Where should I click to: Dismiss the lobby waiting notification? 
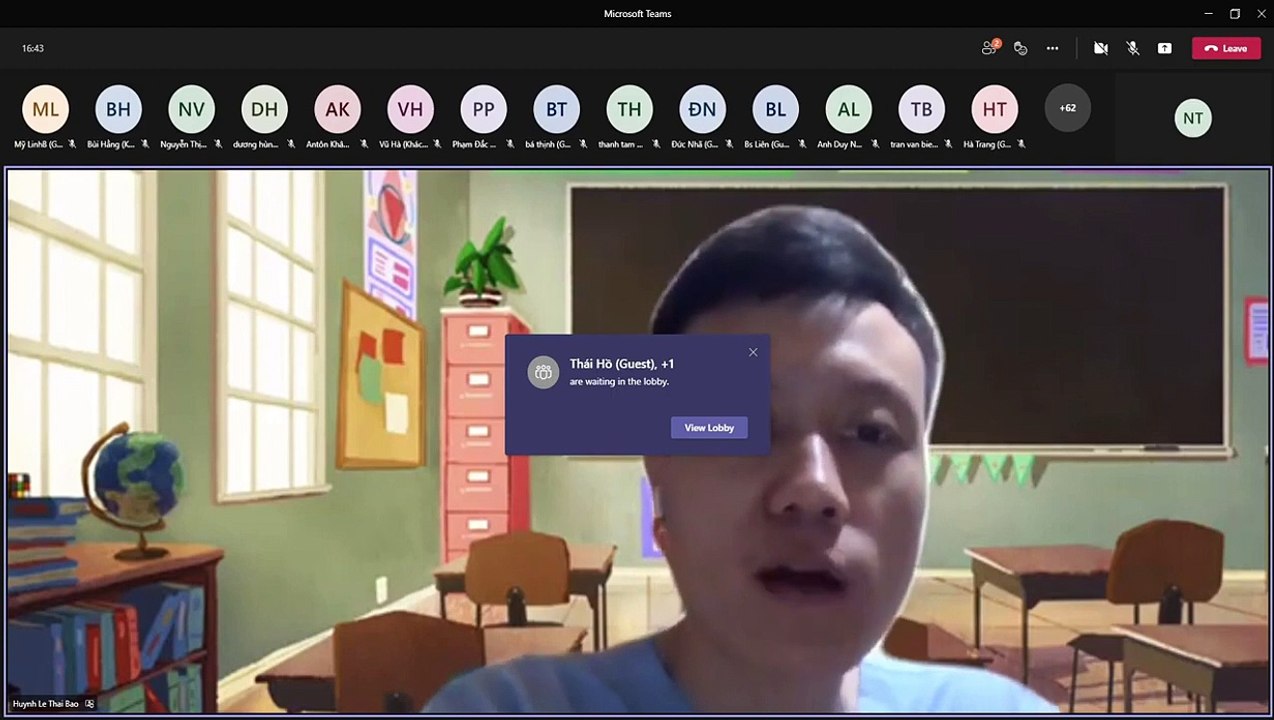point(753,352)
